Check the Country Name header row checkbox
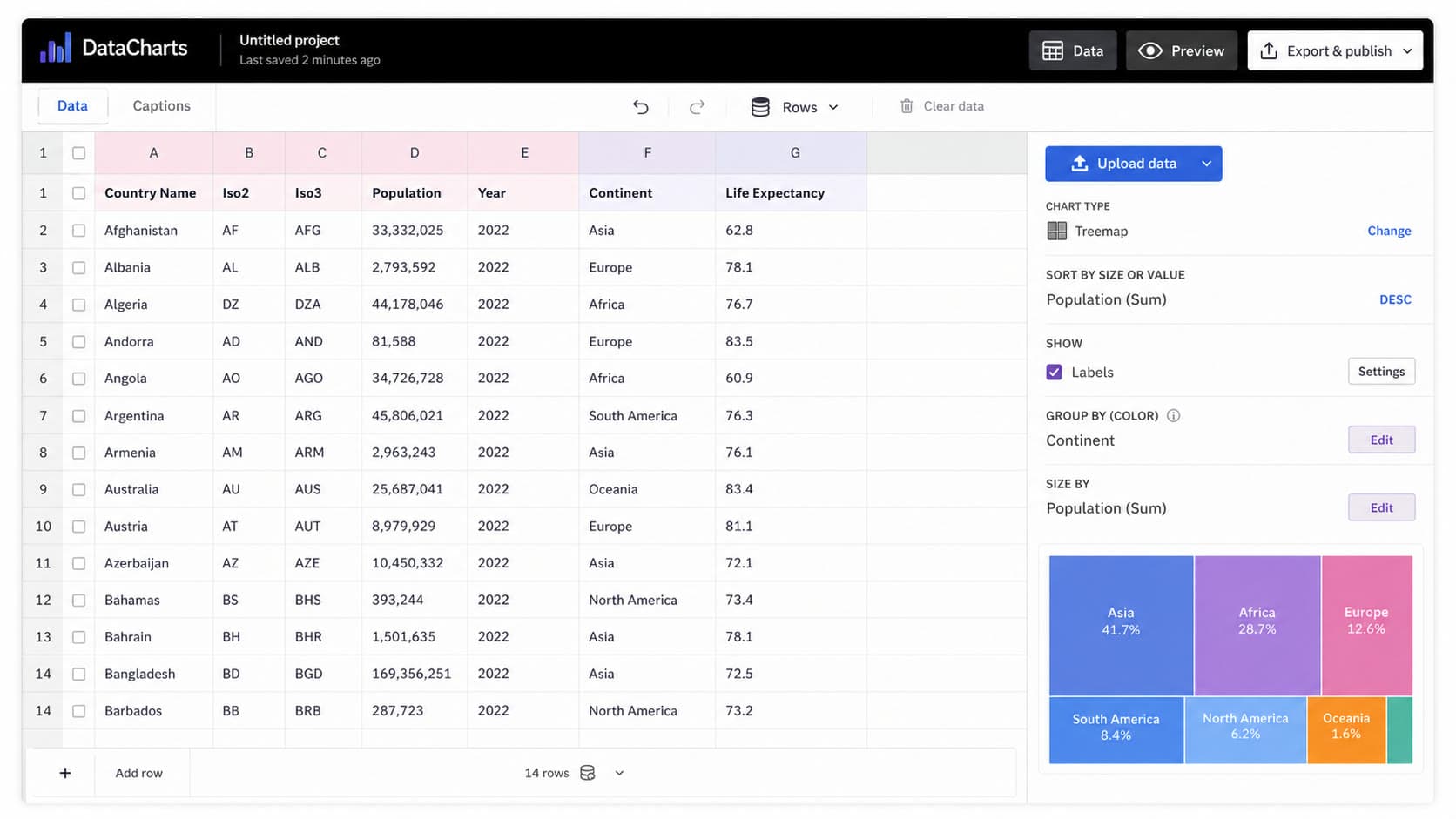The width and height of the screenshot is (1456, 819). pyautogui.click(x=78, y=193)
